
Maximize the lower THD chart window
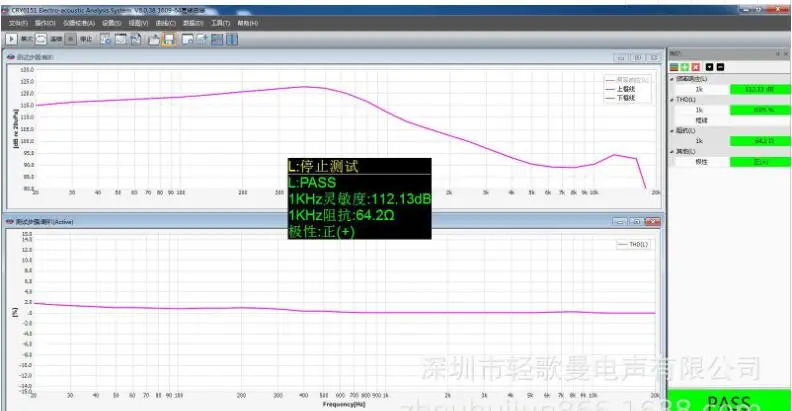[x=637, y=222]
